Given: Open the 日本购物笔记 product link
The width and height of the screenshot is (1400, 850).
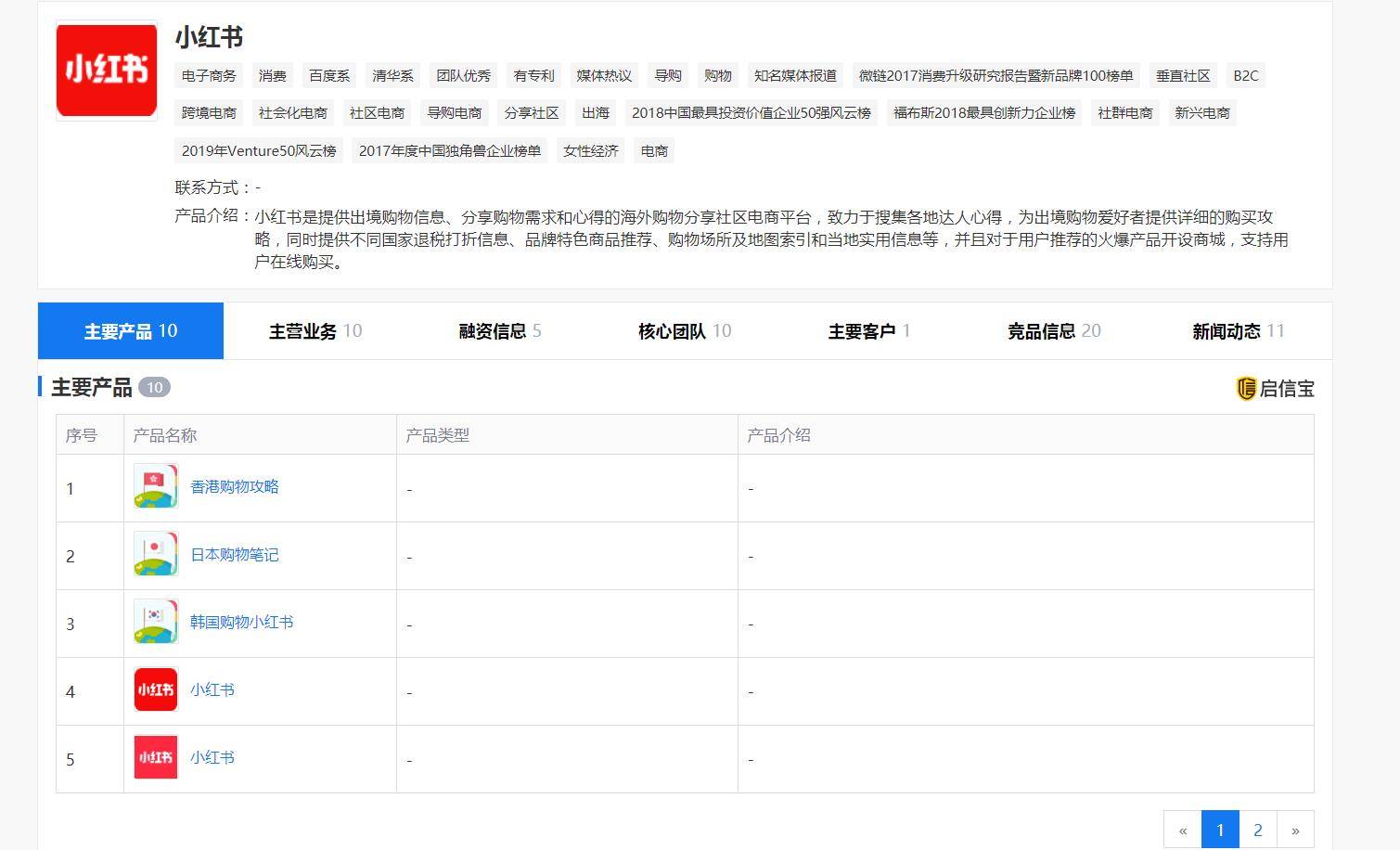Looking at the screenshot, I should pyautogui.click(x=235, y=555).
